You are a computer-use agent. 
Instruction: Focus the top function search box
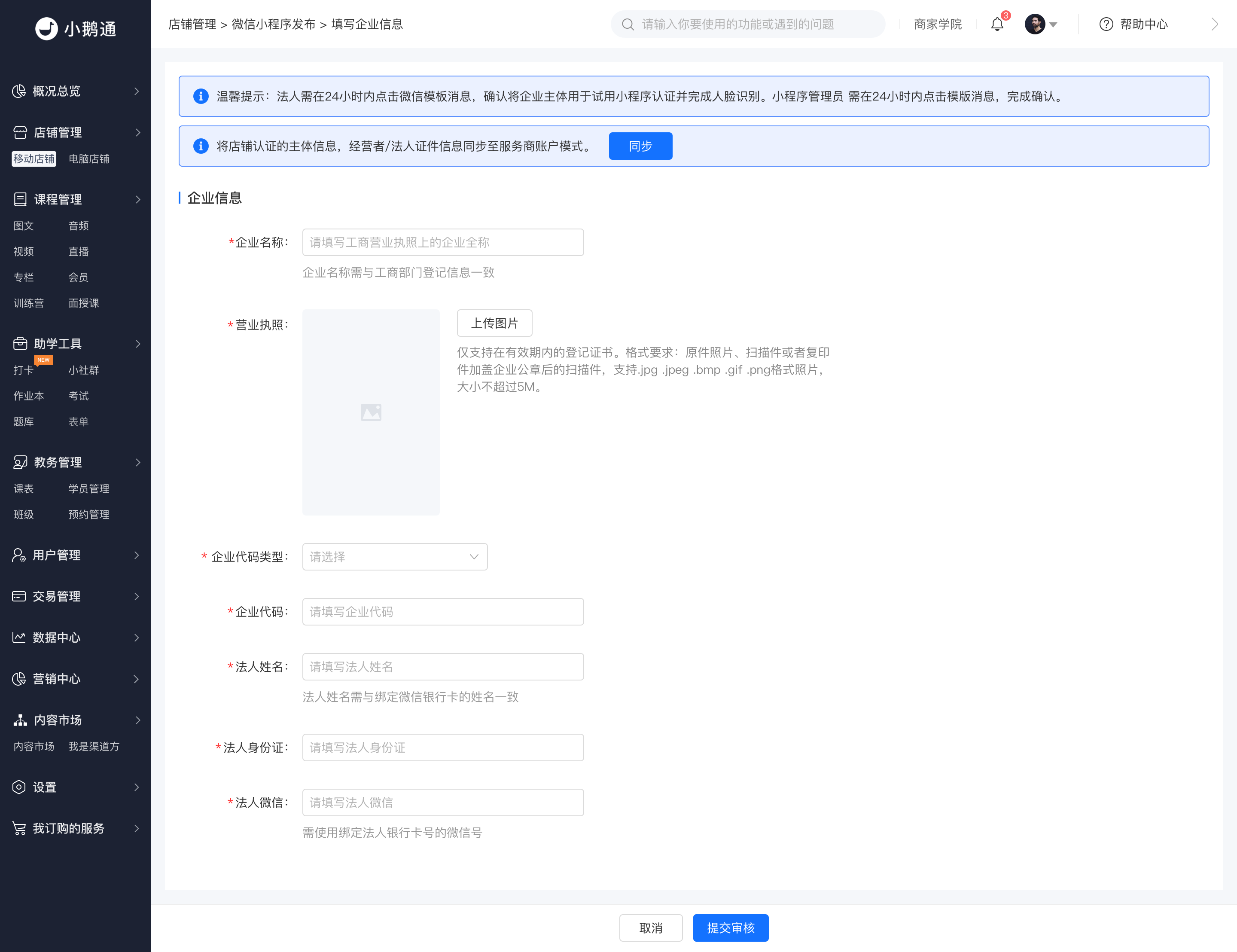[x=748, y=24]
